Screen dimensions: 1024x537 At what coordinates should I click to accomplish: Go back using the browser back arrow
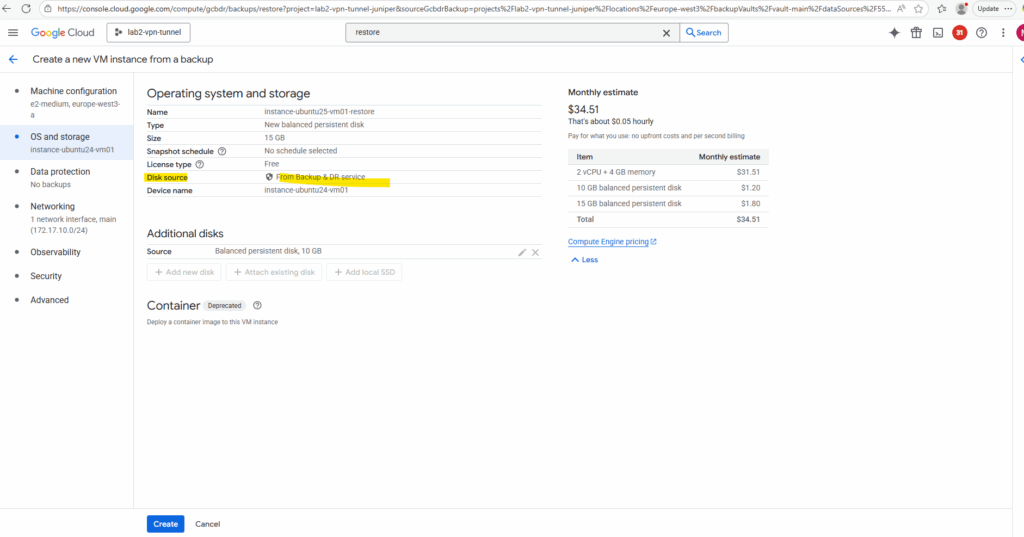(7, 8)
